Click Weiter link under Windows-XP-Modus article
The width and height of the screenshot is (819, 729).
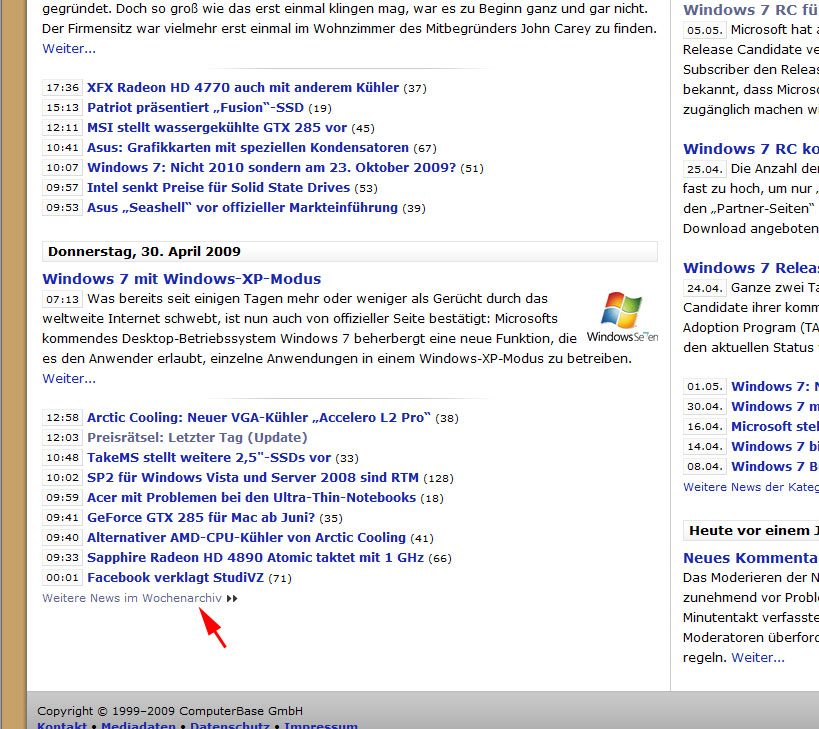[69, 379]
